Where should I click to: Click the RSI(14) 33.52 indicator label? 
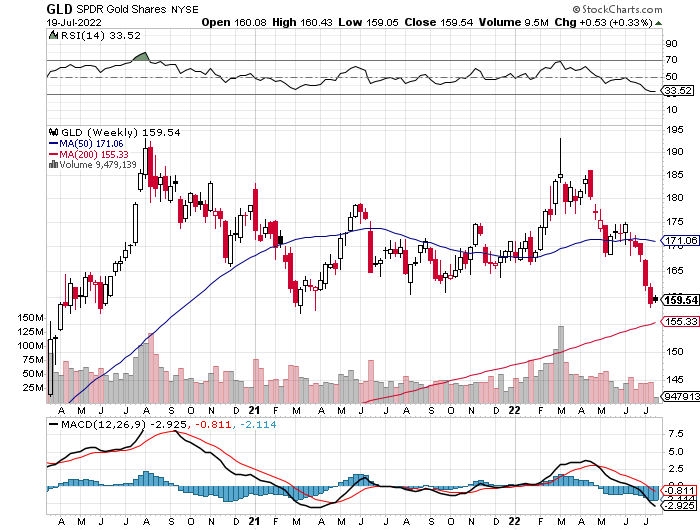(x=100, y=36)
